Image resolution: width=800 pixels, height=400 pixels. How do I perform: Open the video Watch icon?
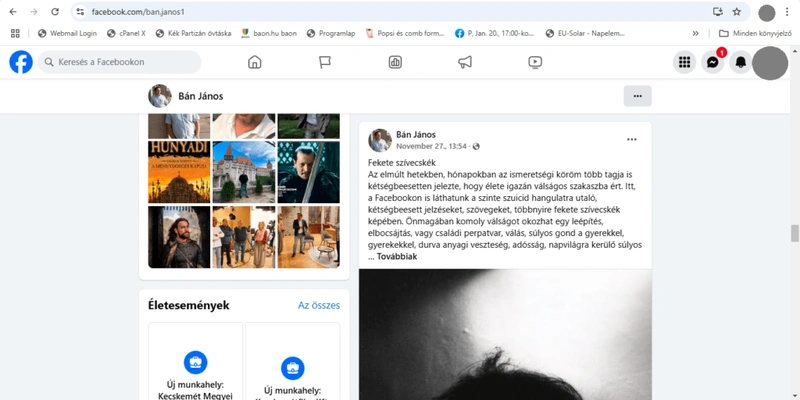535,62
